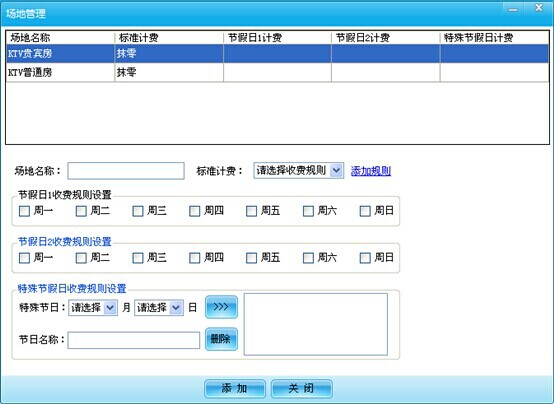Click the >>> add holiday button

click(221, 306)
